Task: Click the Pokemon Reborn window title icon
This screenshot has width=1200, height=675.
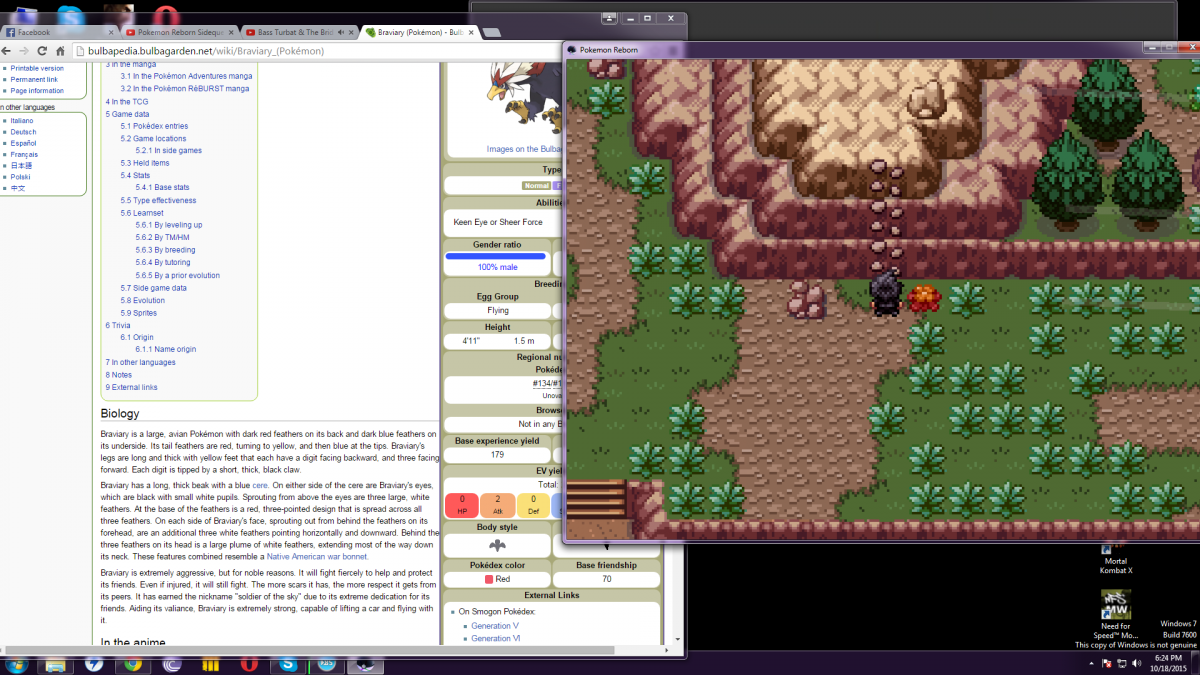Action: click(573, 49)
